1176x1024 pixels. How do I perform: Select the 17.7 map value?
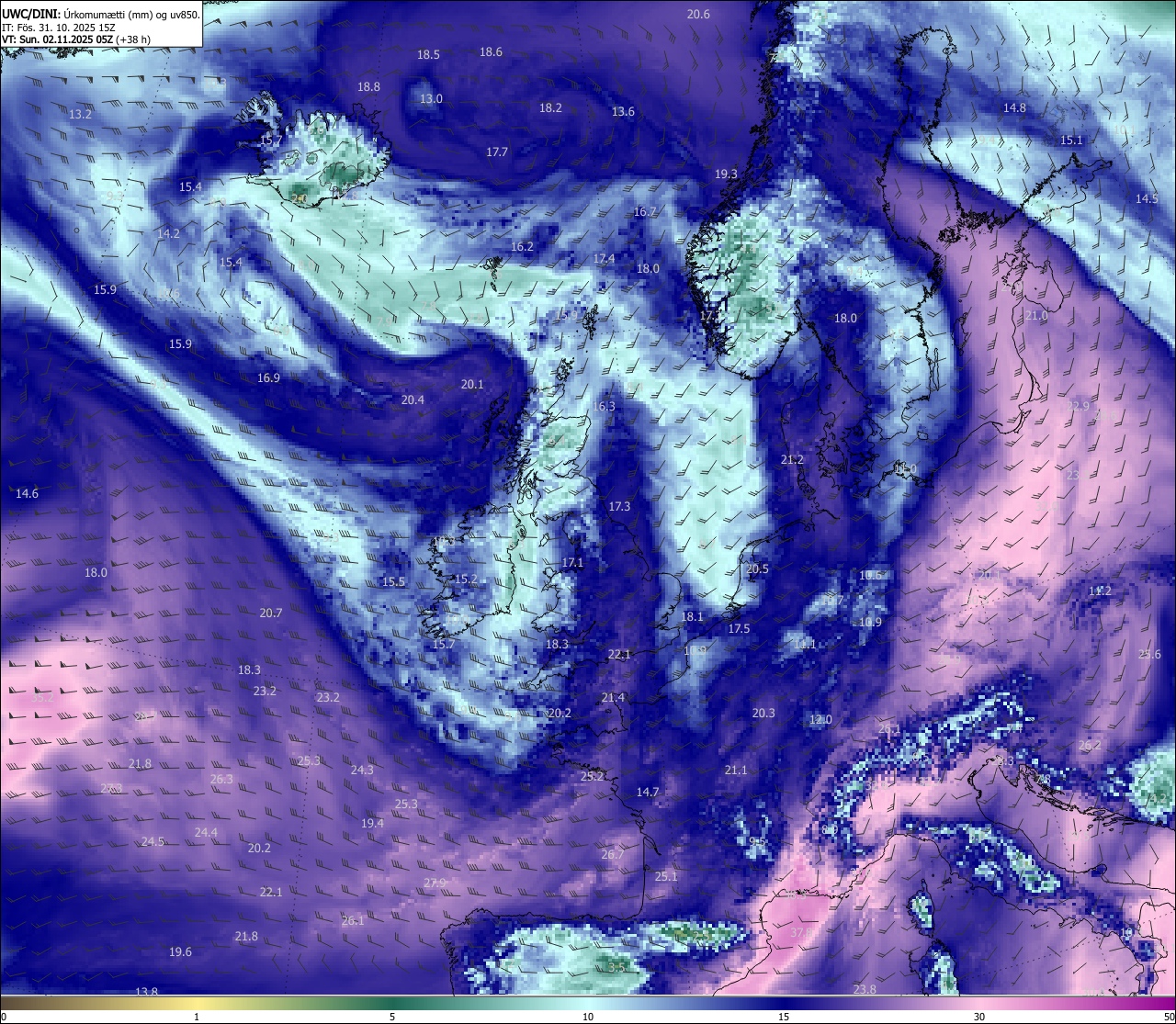[497, 152]
